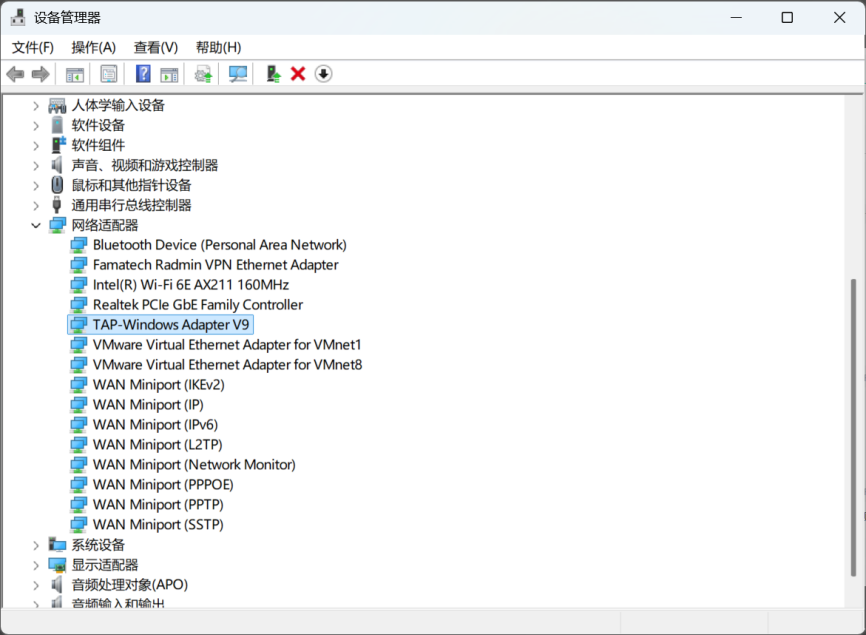Screen dimensions: 866x635
Task: Select VMware Virtual Ethernet Adapter for VMnet1
Action: click(227, 345)
